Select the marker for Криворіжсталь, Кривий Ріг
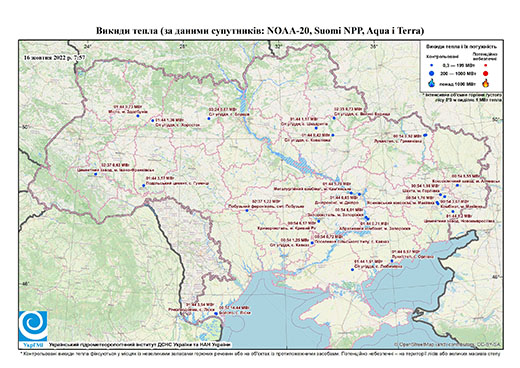 [x=319, y=221]
